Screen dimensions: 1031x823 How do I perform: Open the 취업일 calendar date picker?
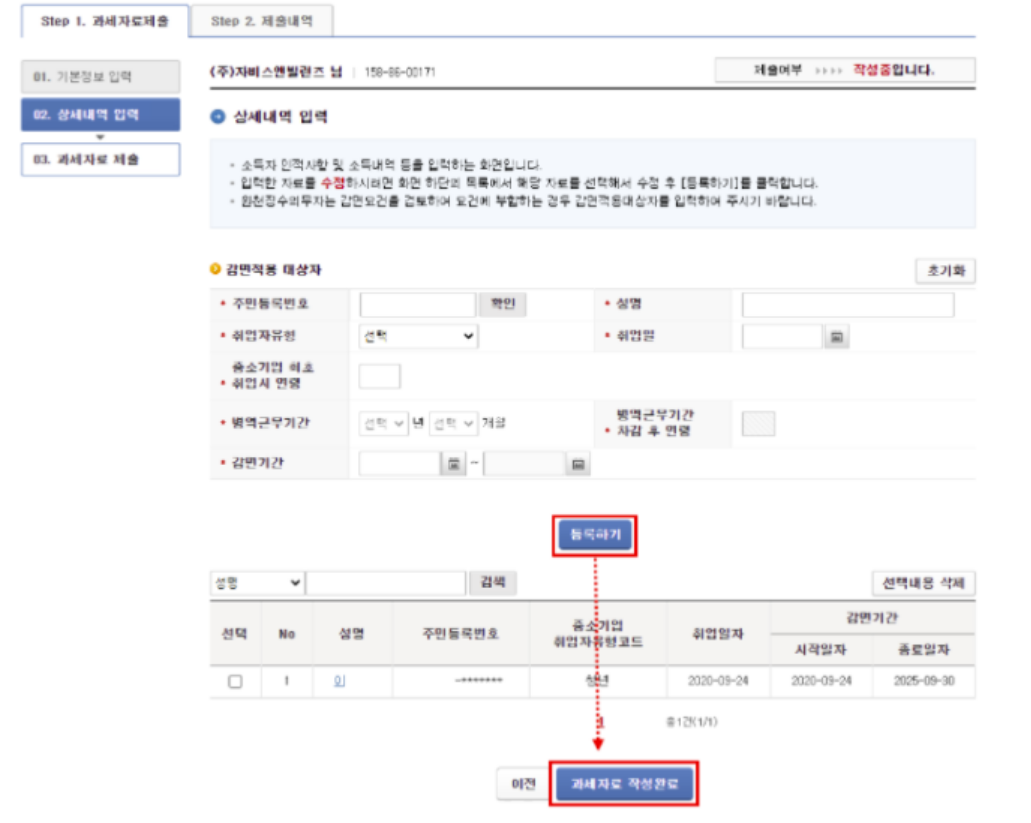[838, 335]
